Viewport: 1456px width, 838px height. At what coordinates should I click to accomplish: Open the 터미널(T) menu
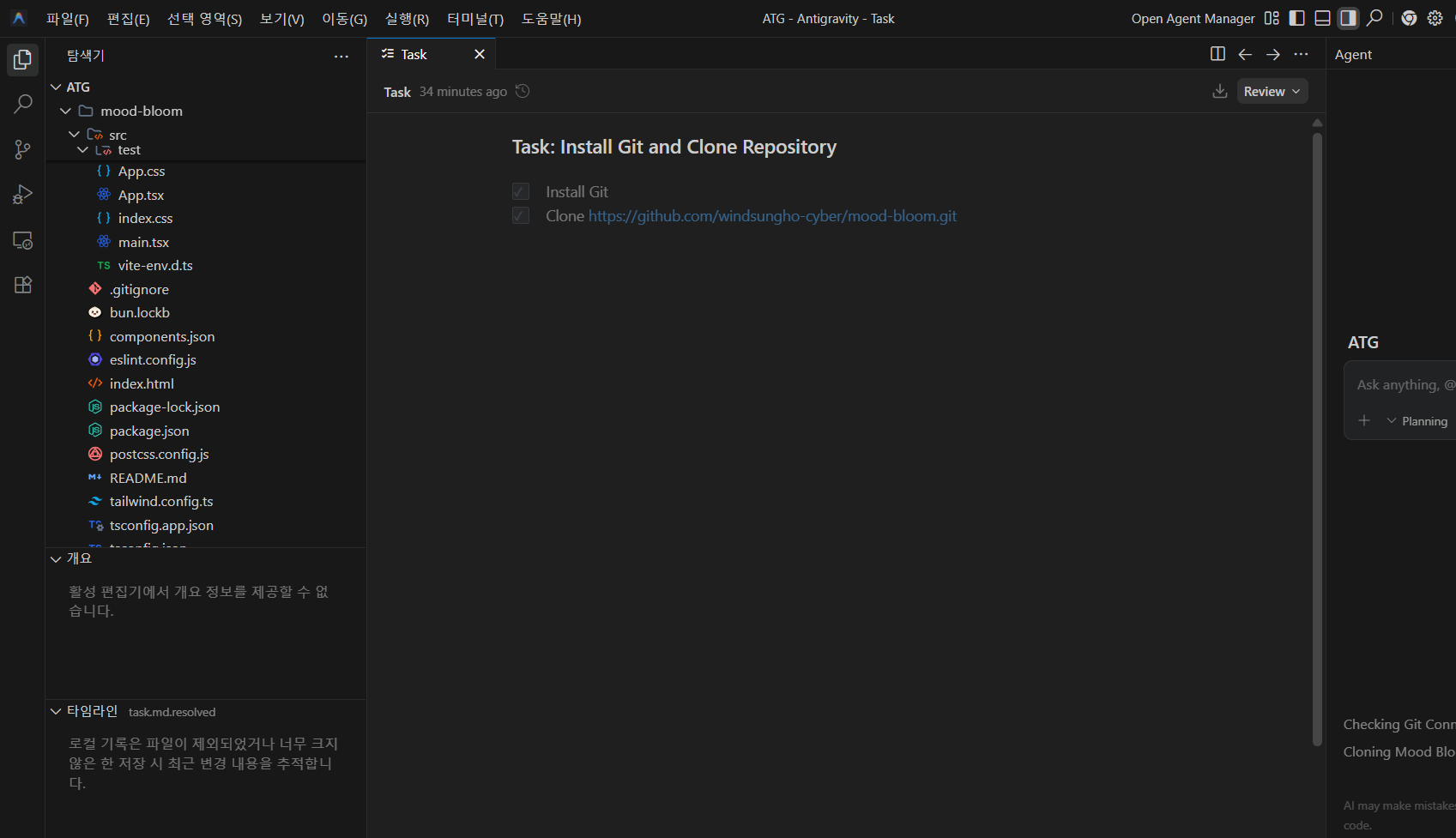(x=475, y=19)
